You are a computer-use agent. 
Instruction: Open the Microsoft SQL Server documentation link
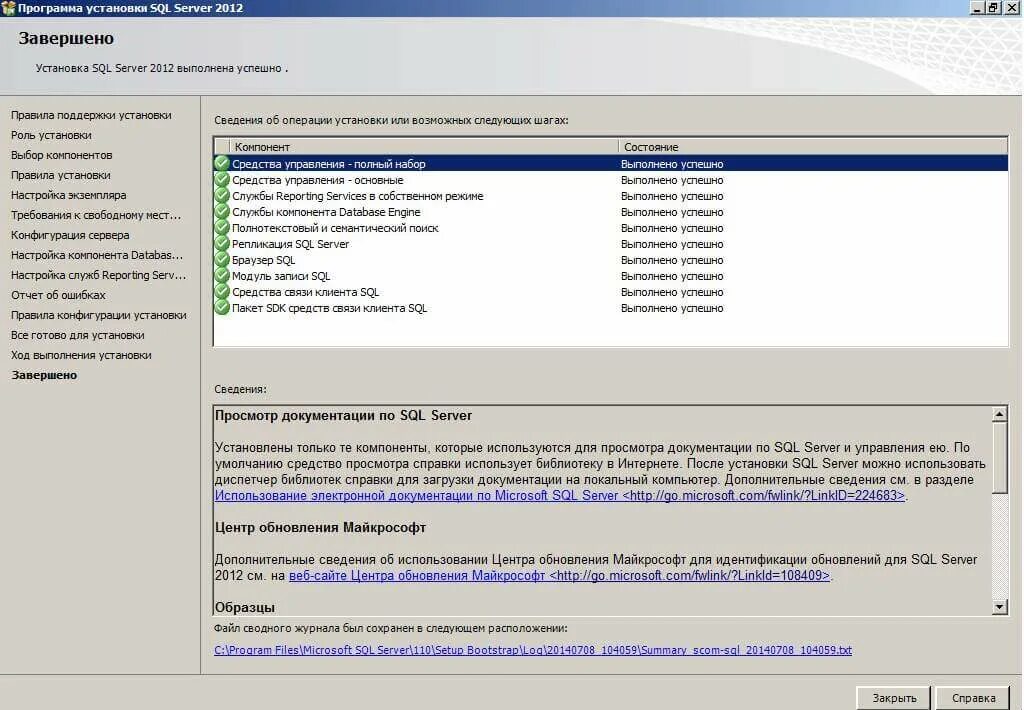click(560, 496)
